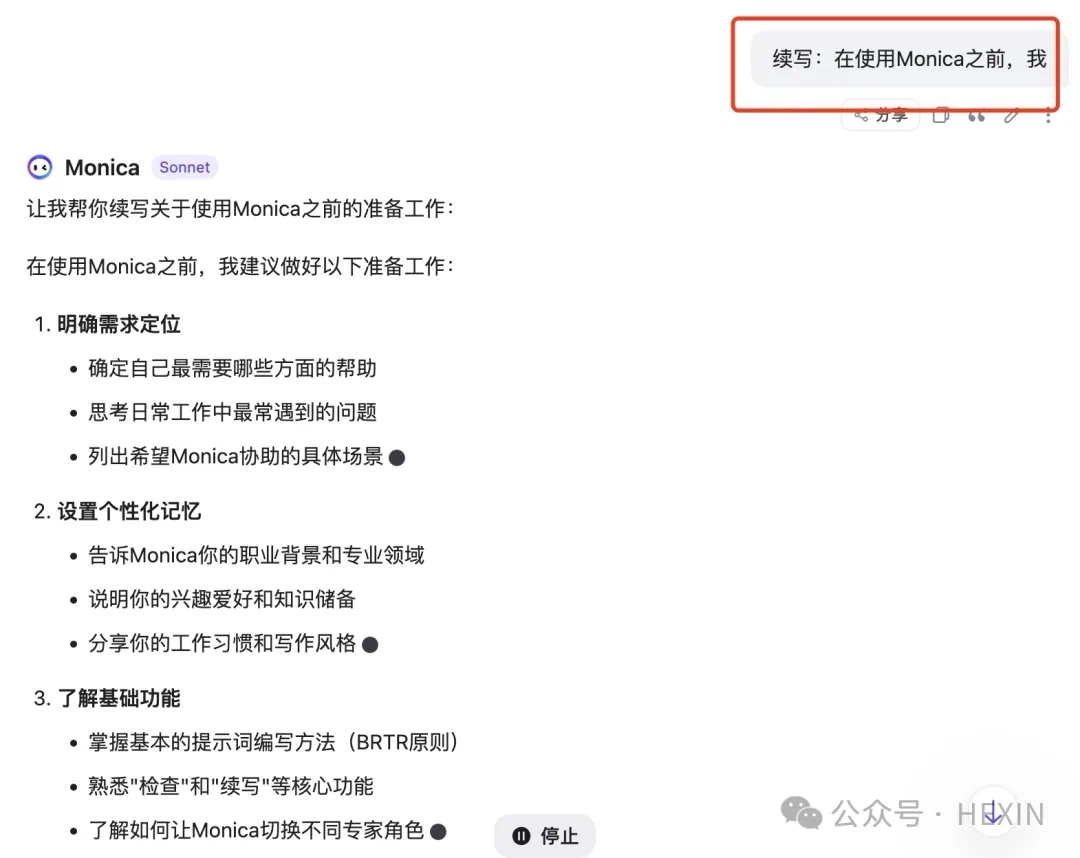Click the pause icon inside 停止 button

point(521,836)
